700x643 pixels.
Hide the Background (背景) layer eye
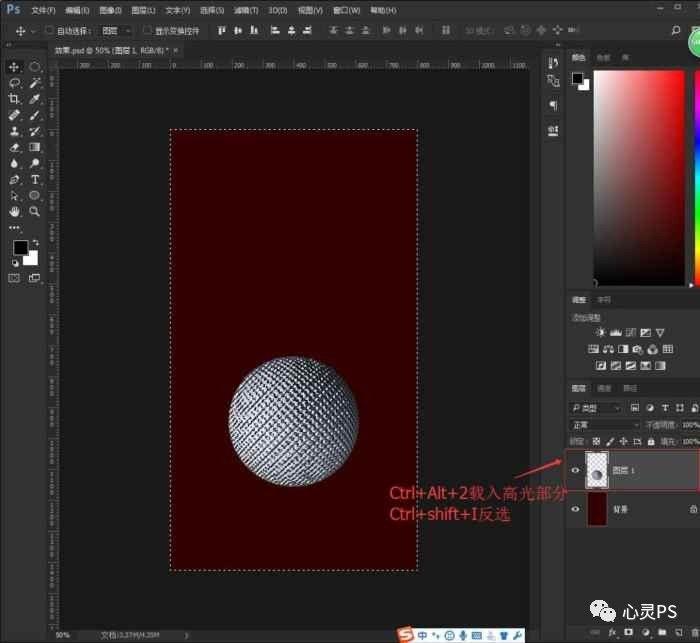pyautogui.click(x=575, y=509)
